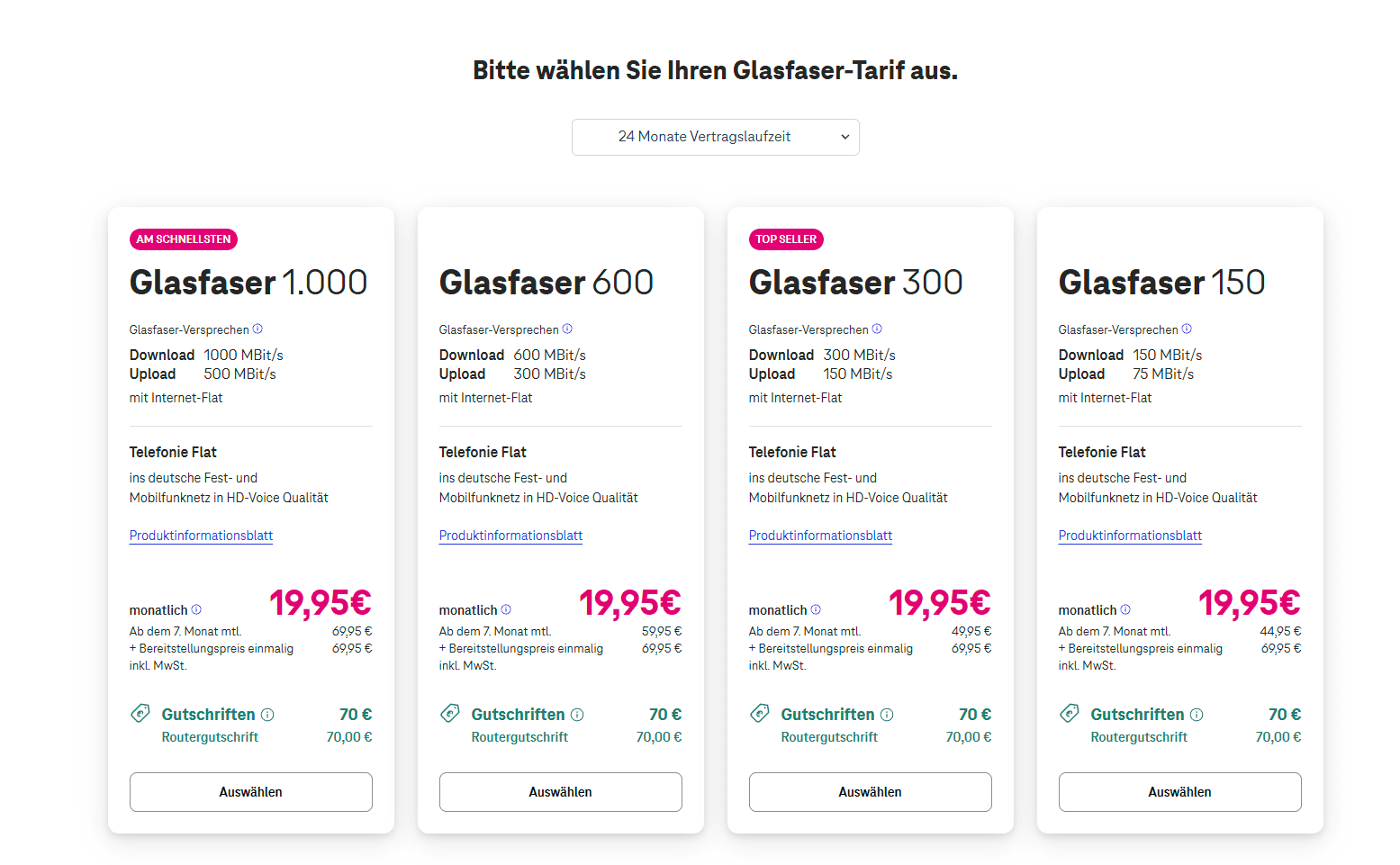The width and height of the screenshot is (1400, 865).
Task: Open info icon next to Glasfaser 1.000 Glasfaser-Versprechen
Action: point(257,329)
